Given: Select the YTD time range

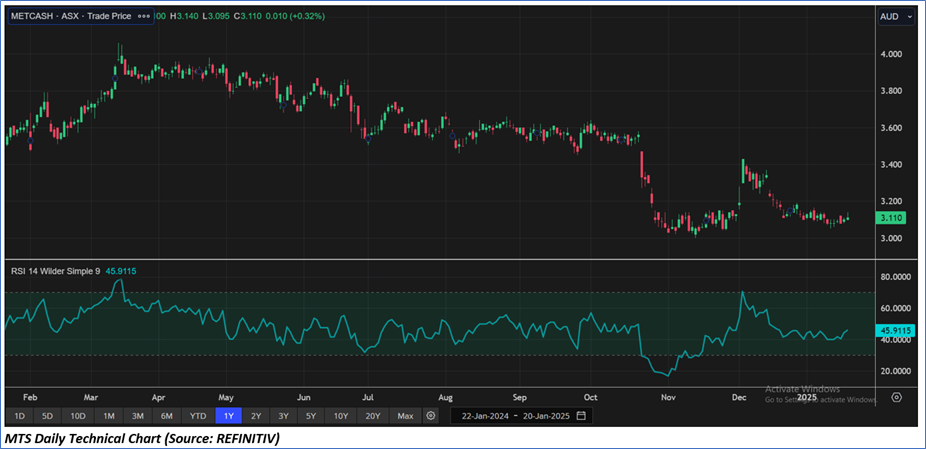Looking at the screenshot, I should pos(198,416).
